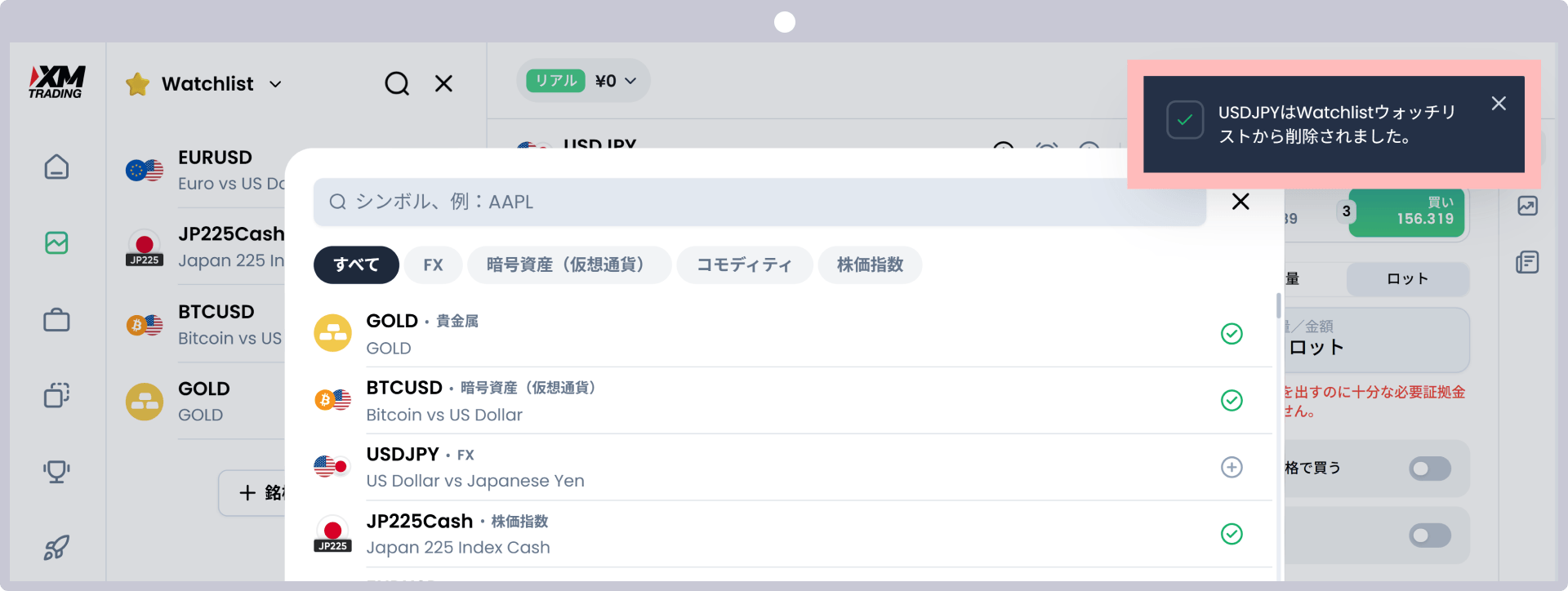Image resolution: width=1568 pixels, height=591 pixels.
Task: Click the copy-trading squares sidebar icon
Action: click(56, 395)
